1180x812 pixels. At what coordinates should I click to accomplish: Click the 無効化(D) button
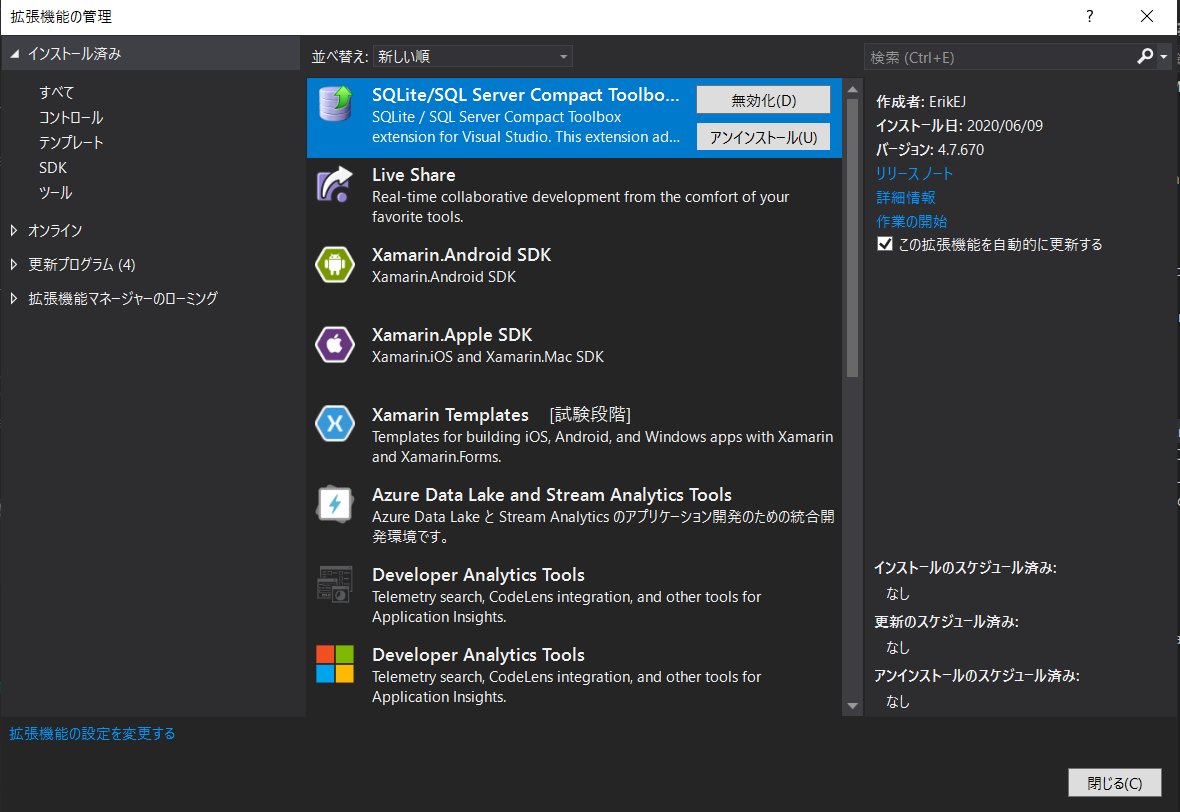[763, 100]
